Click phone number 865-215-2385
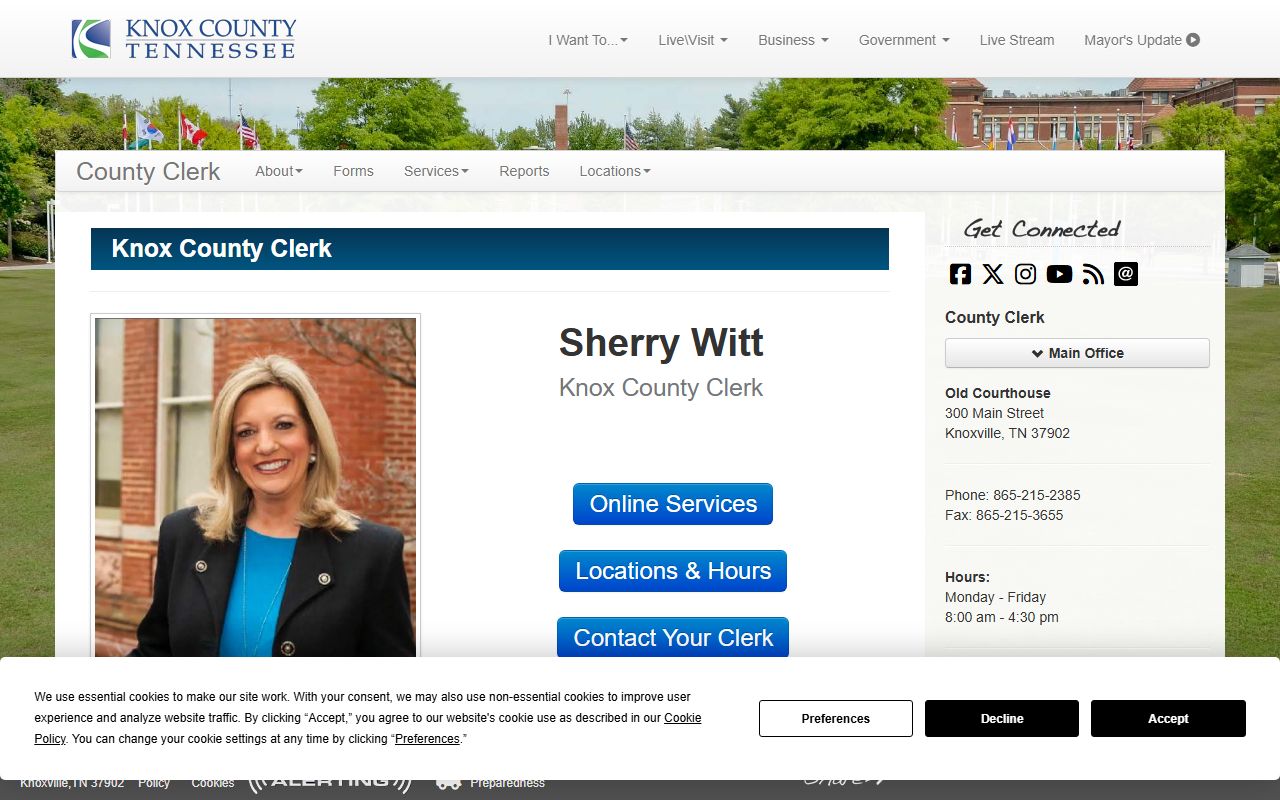This screenshot has height=800, width=1280. tap(1036, 495)
